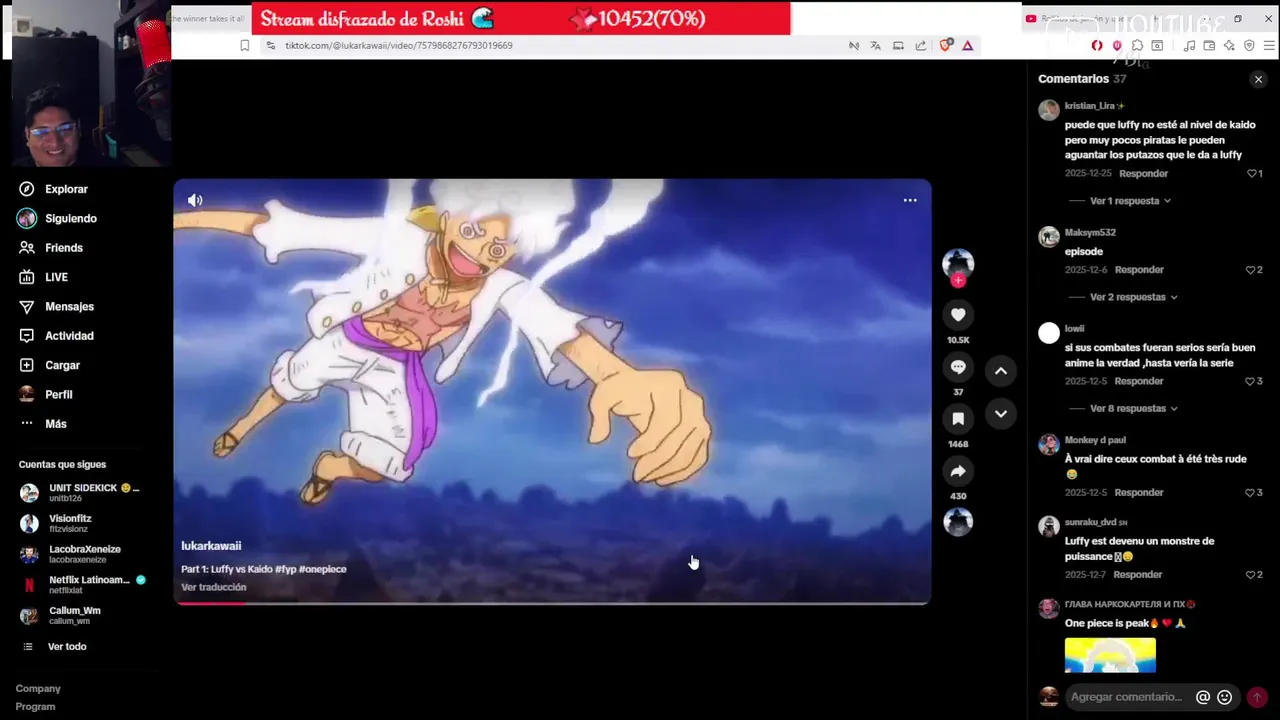
Task: Click the share-link icon in the address bar
Action: click(x=921, y=45)
